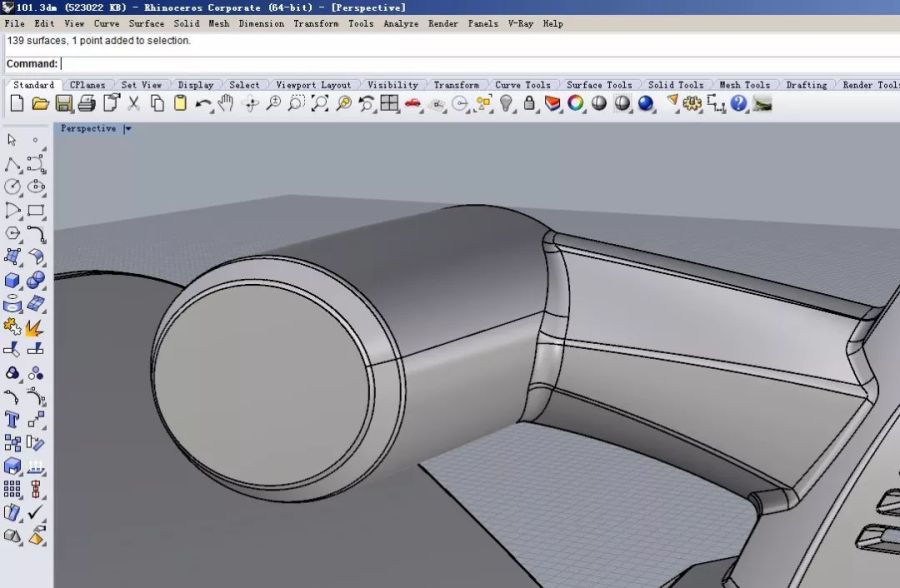
Task: Select the Pan view hand tool
Action: [x=227, y=104]
